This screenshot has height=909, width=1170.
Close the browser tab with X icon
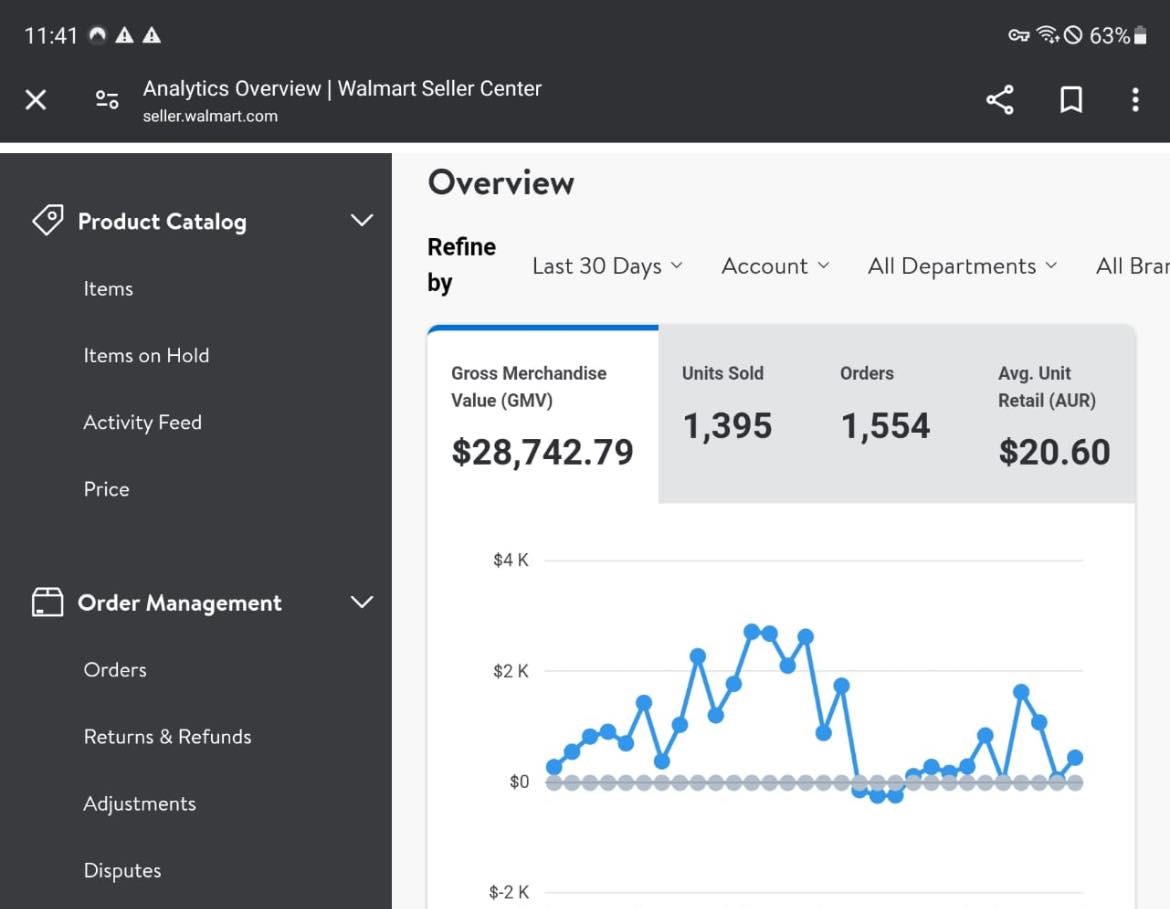36,100
